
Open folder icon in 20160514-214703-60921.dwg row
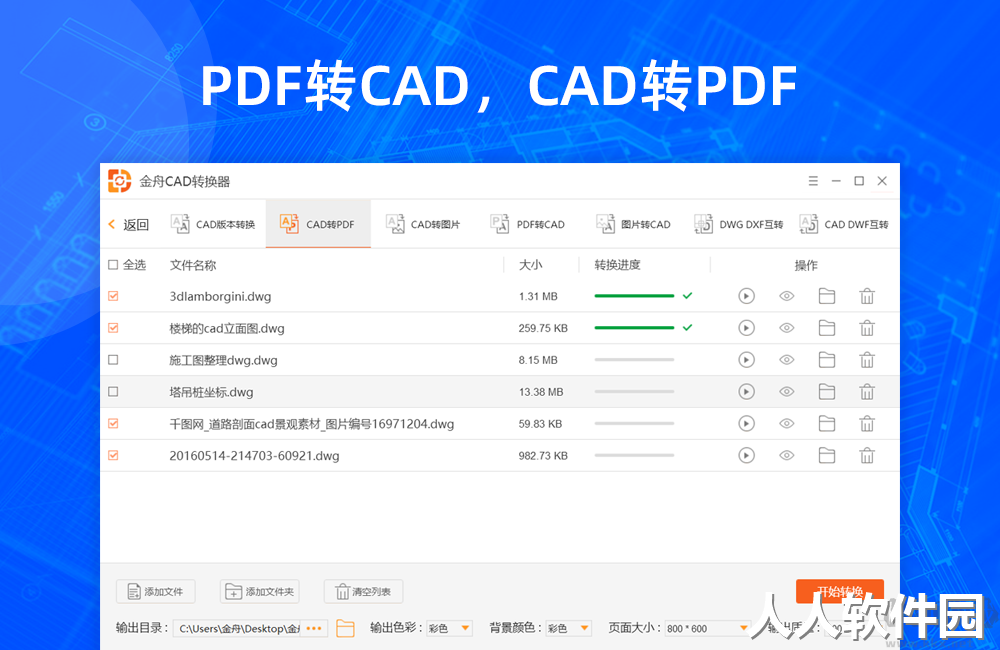pos(827,455)
